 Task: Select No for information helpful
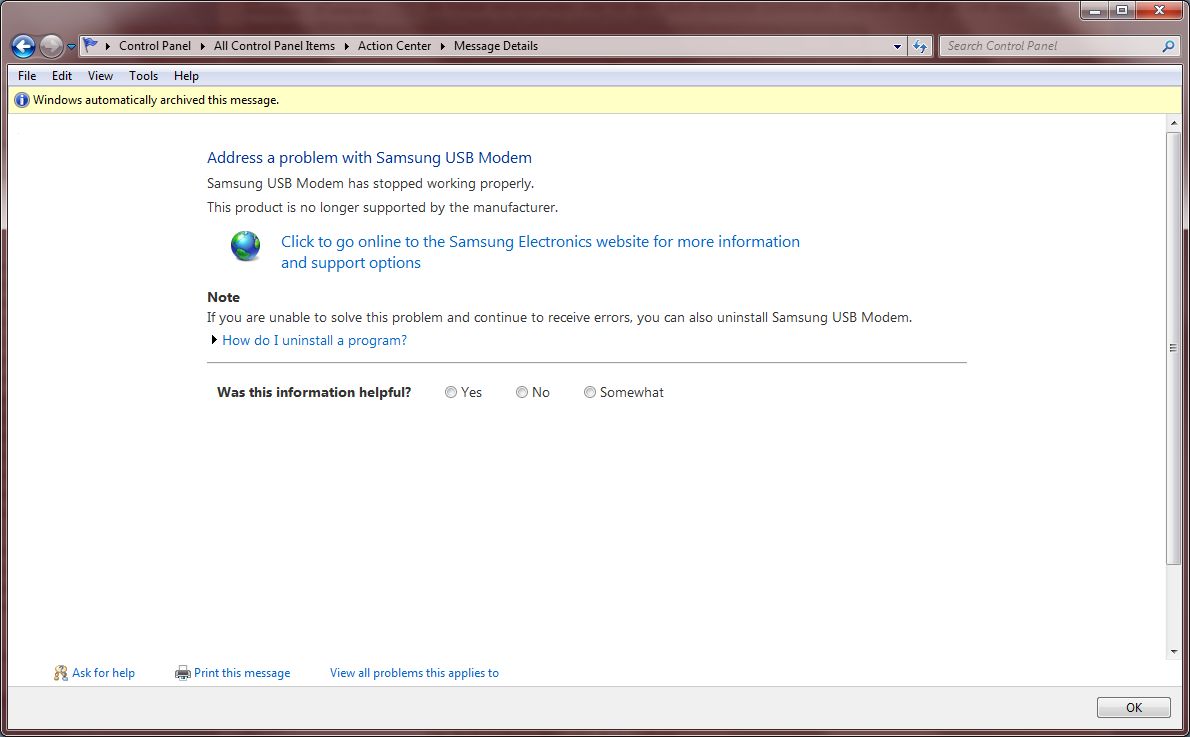[521, 392]
